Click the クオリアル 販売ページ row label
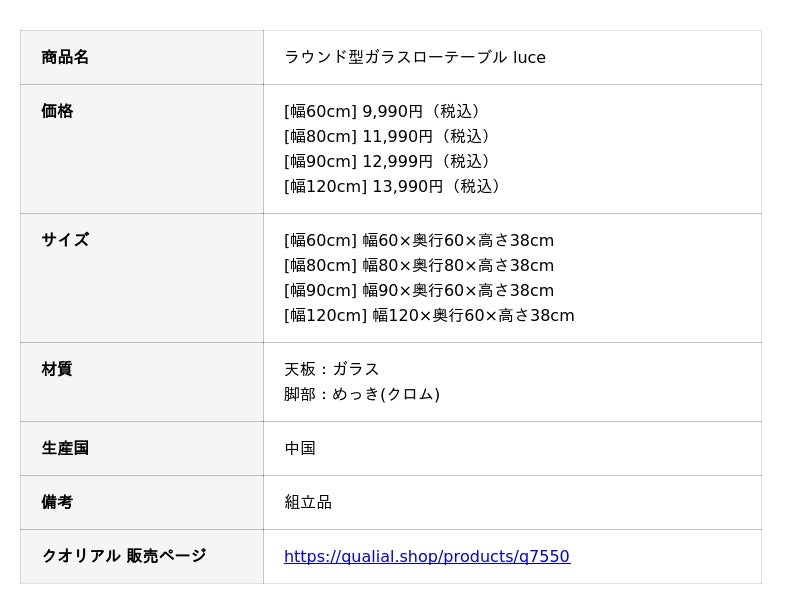The height and width of the screenshot is (614, 800). (124, 556)
